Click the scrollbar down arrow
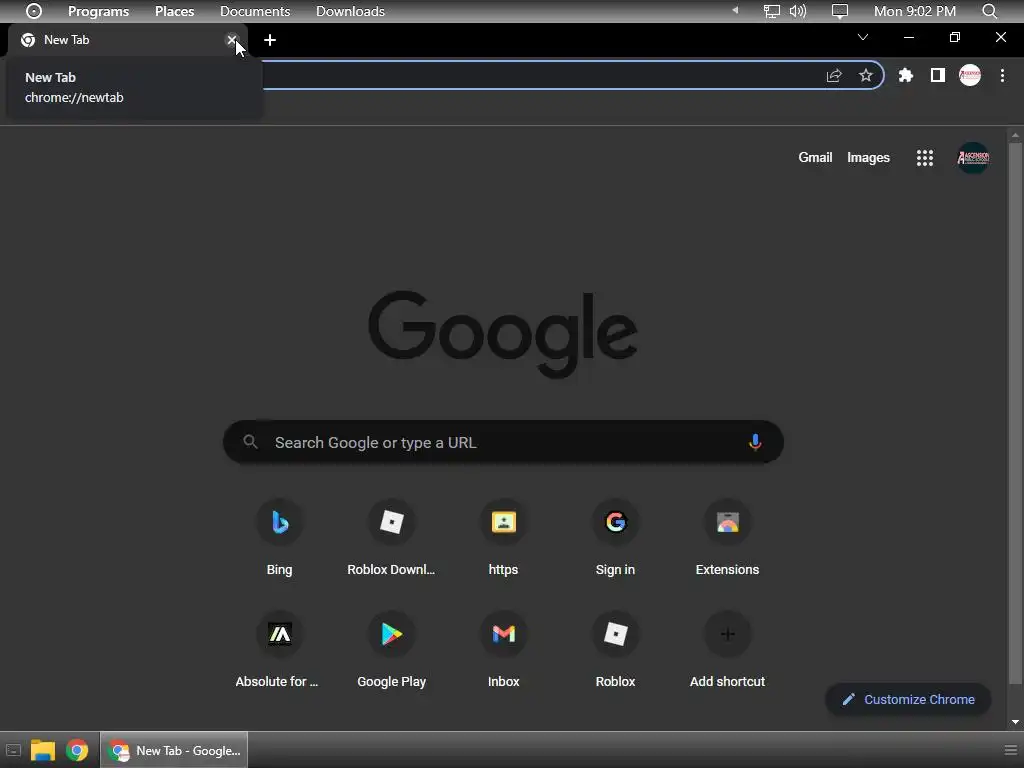The width and height of the screenshot is (1024, 768). click(x=1015, y=722)
